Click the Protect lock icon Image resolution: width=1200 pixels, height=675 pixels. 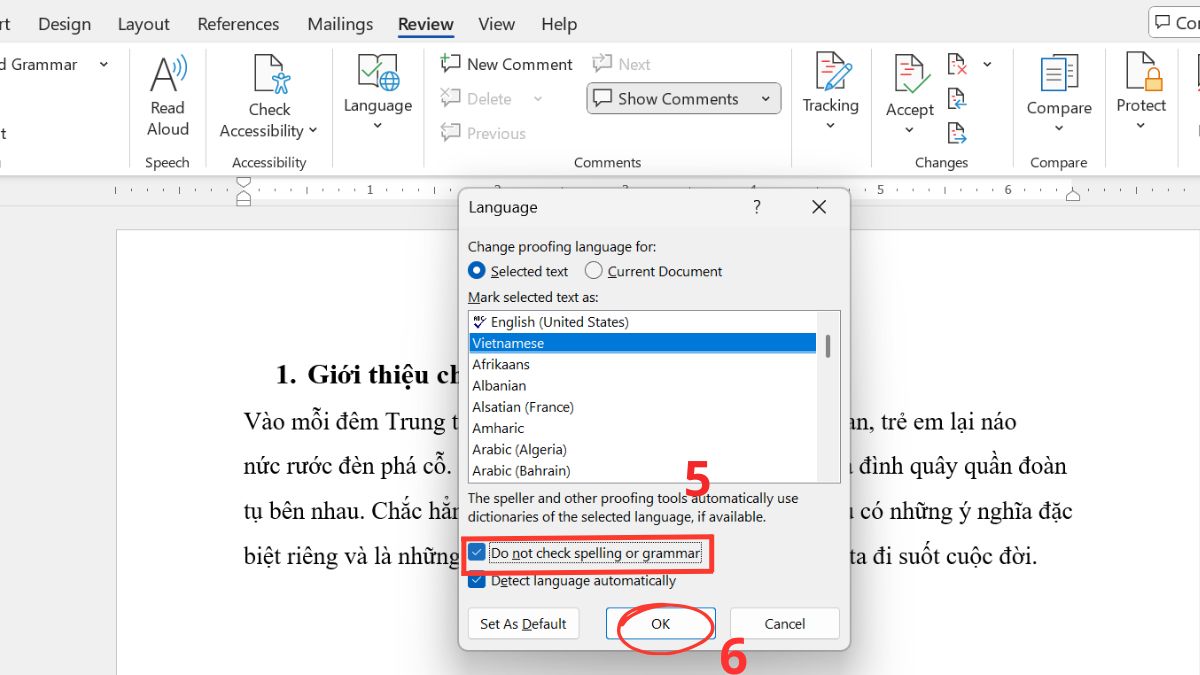pos(1142,72)
